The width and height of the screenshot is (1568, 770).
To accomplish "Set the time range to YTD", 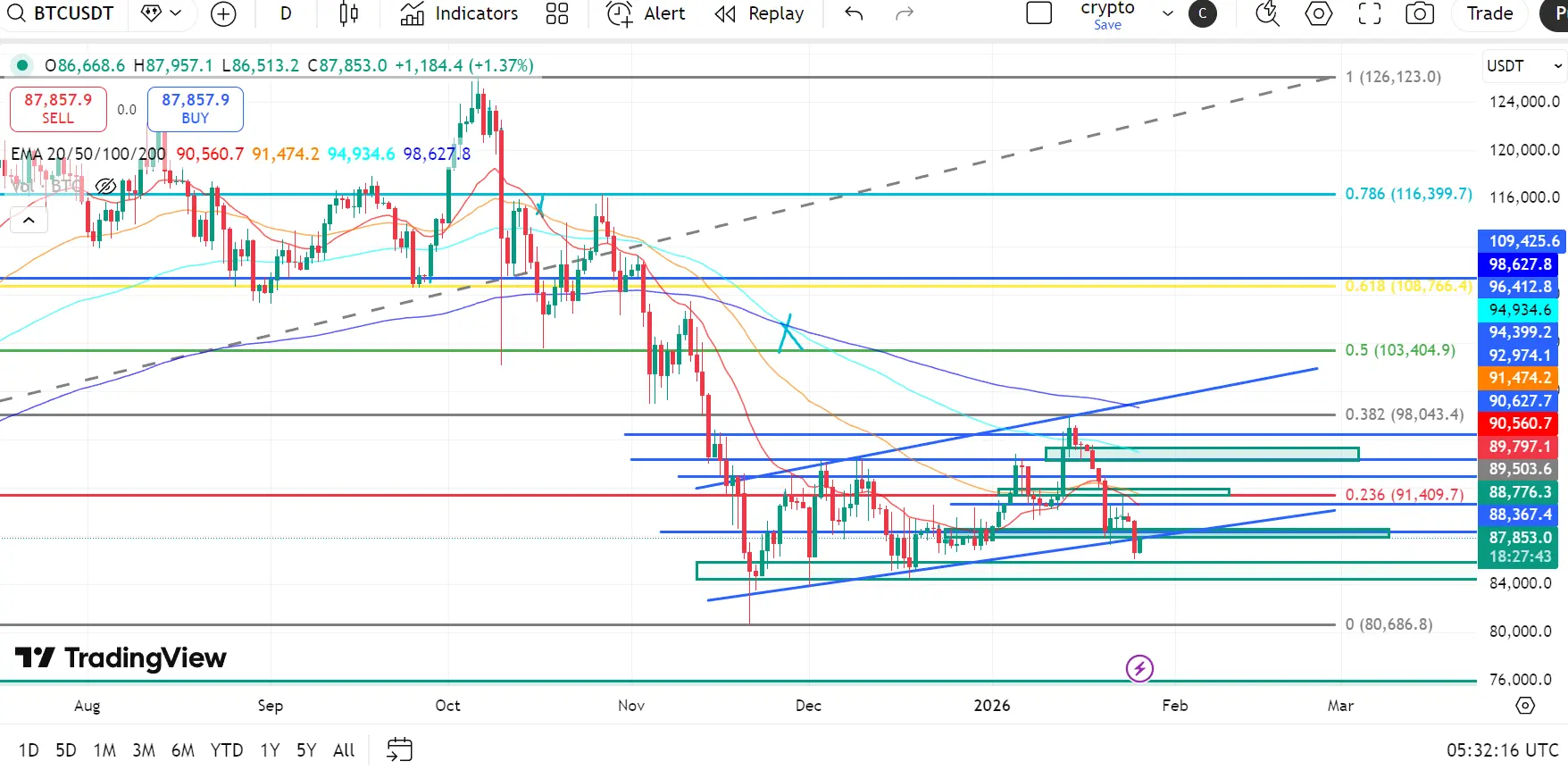I will click(227, 750).
